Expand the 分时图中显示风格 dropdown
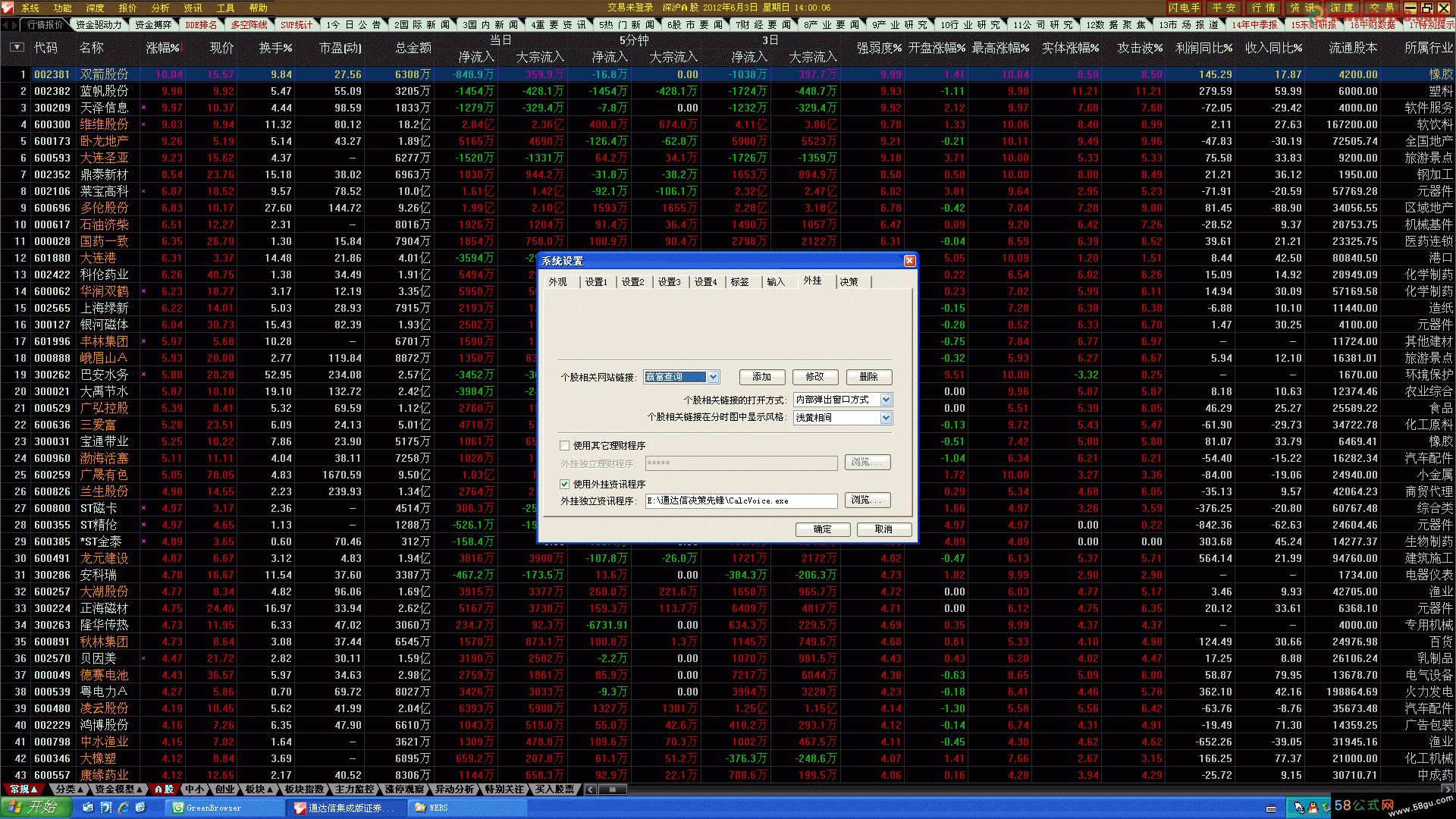 [886, 418]
